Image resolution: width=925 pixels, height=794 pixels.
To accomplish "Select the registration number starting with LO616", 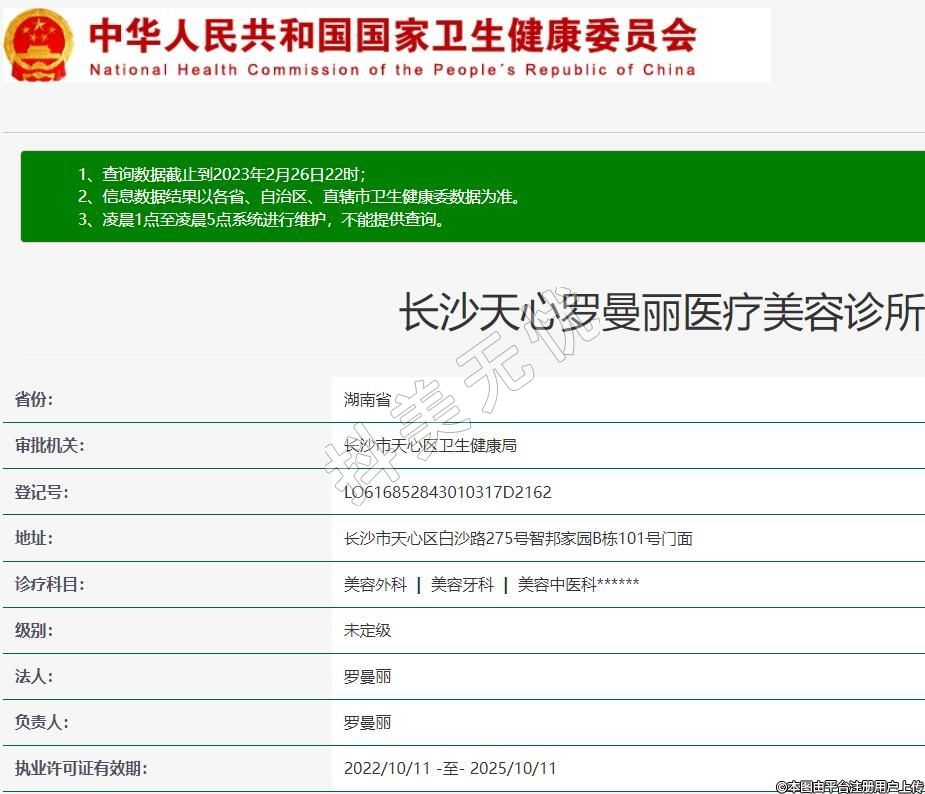I will click(x=447, y=492).
